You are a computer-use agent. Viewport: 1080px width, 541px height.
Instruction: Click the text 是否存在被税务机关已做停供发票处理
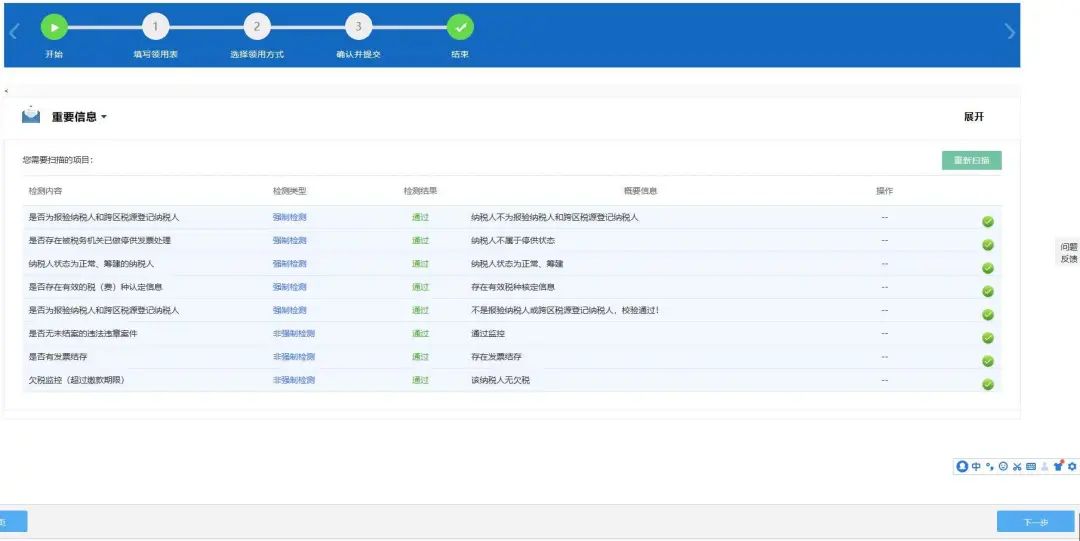[x=99, y=241]
